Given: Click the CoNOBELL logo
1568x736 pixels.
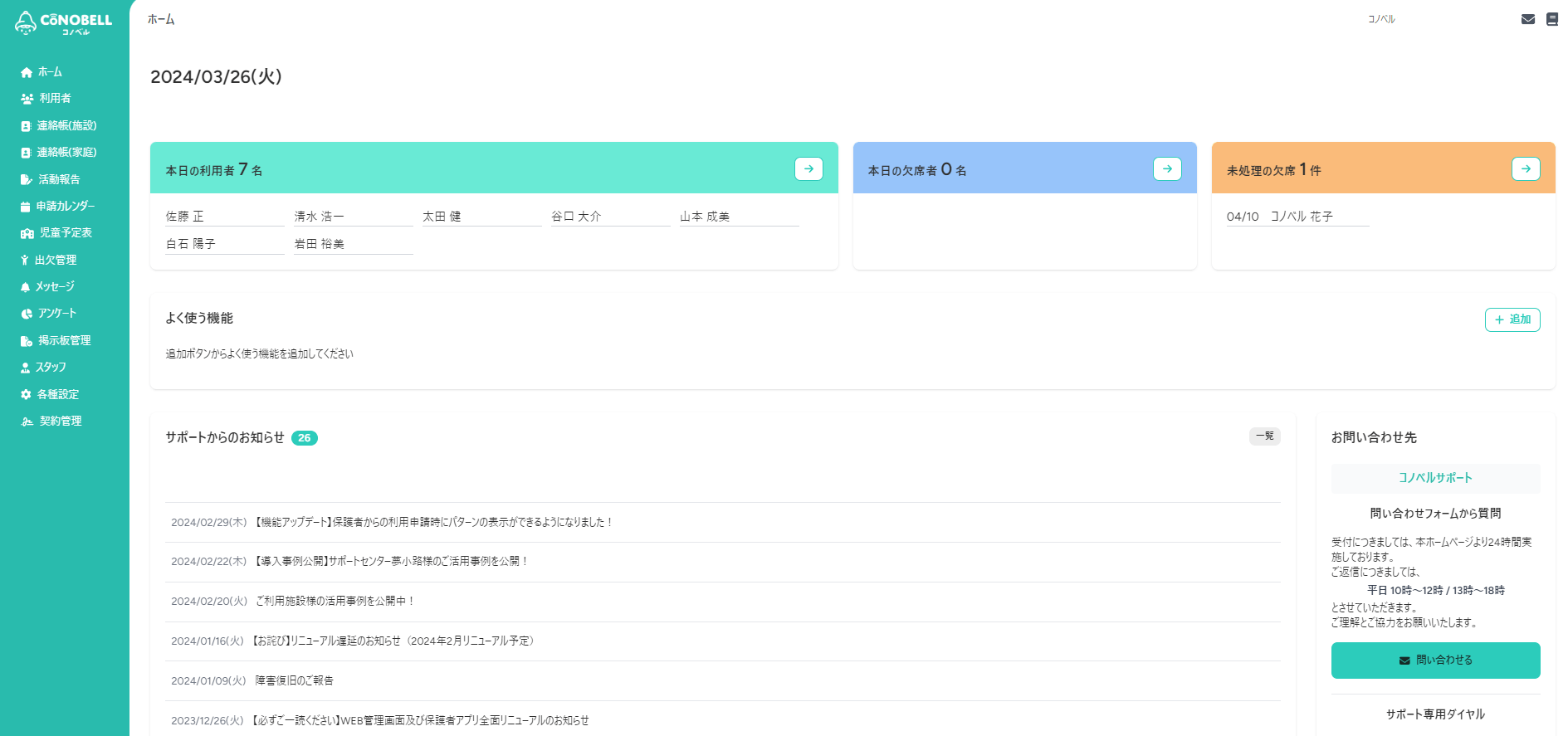Looking at the screenshot, I should click(64, 22).
